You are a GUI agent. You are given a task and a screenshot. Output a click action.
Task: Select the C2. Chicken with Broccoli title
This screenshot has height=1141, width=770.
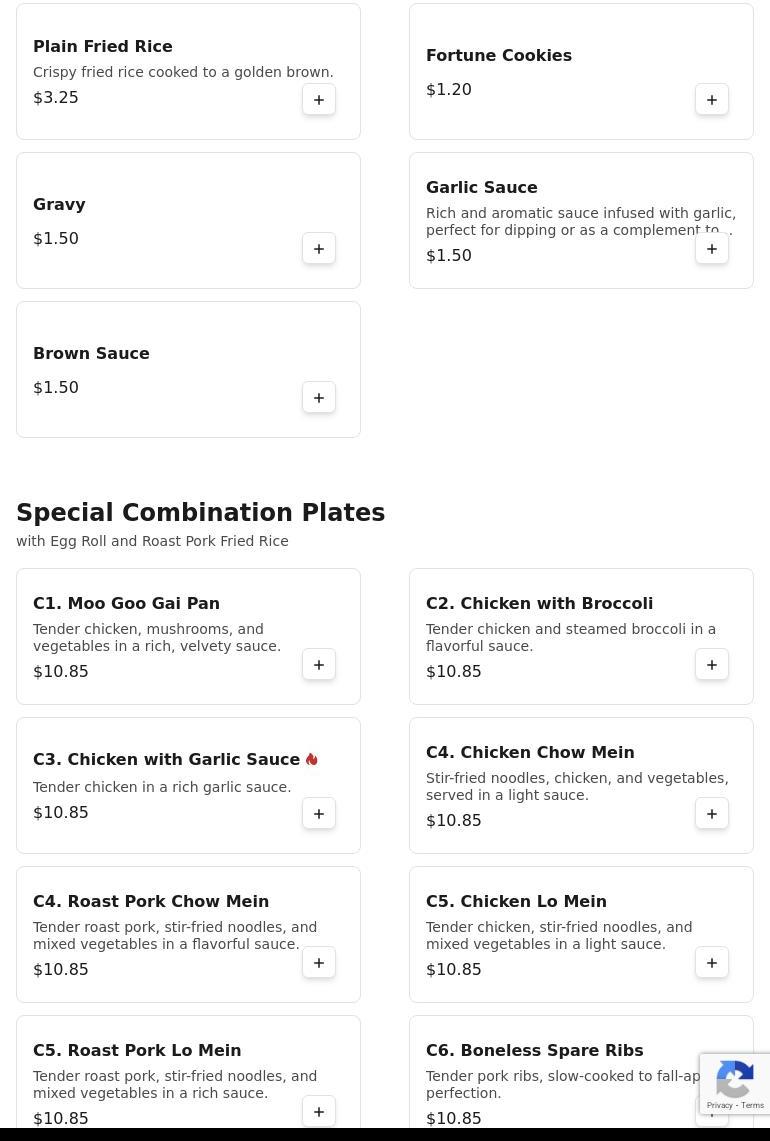[x=539, y=604]
